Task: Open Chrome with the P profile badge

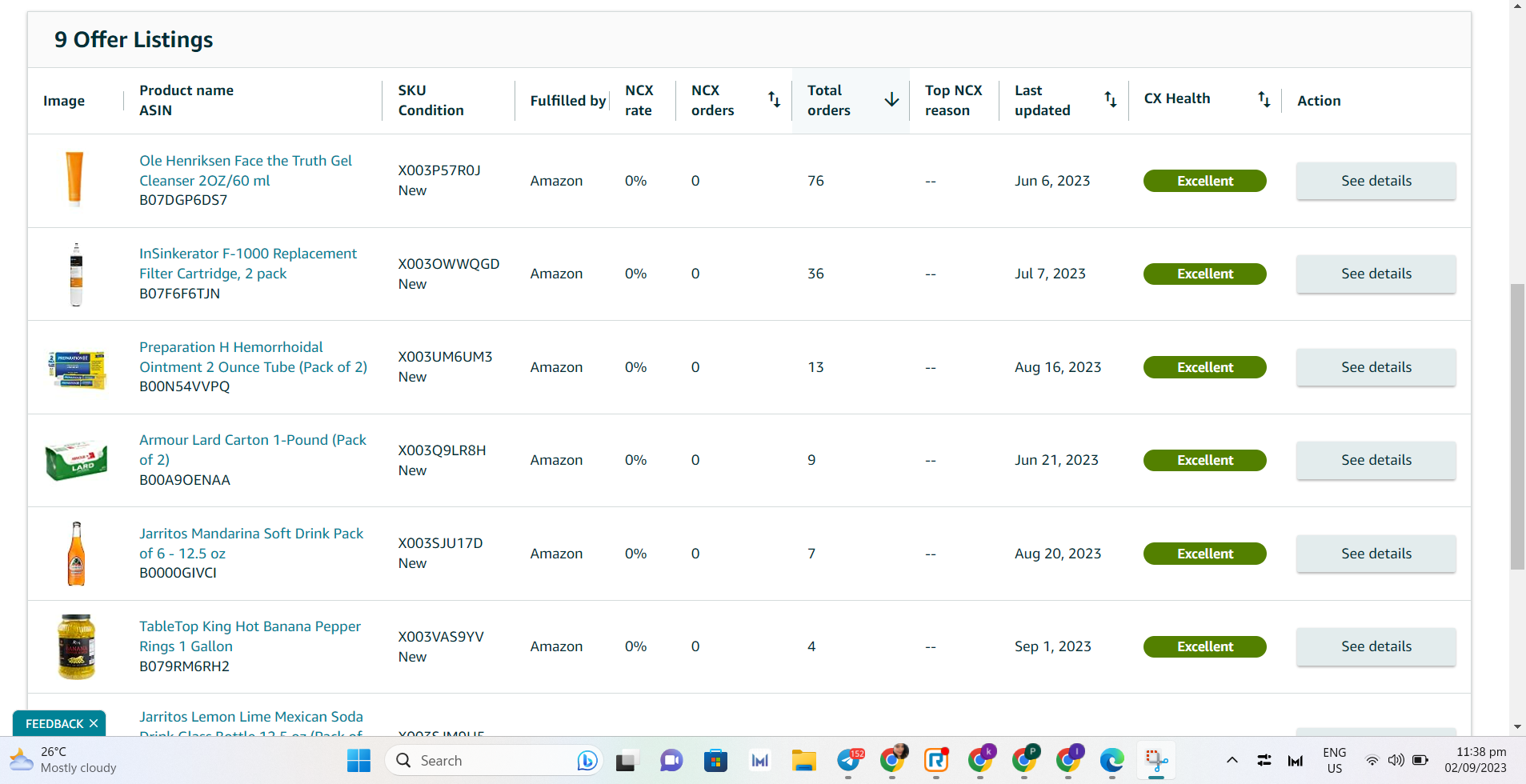Action: pos(1024,760)
